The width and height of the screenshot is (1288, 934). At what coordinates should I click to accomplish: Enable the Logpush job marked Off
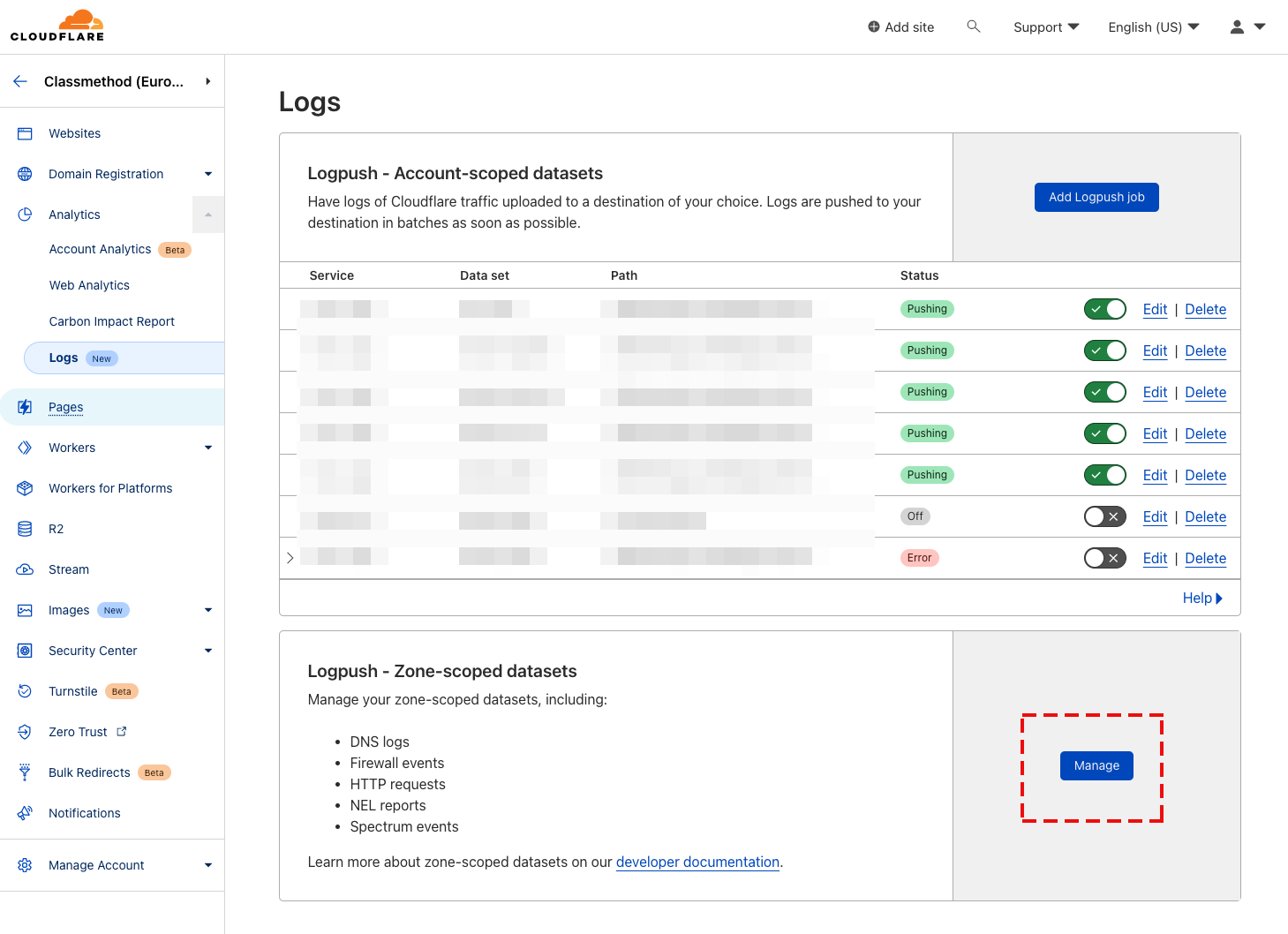point(1104,516)
